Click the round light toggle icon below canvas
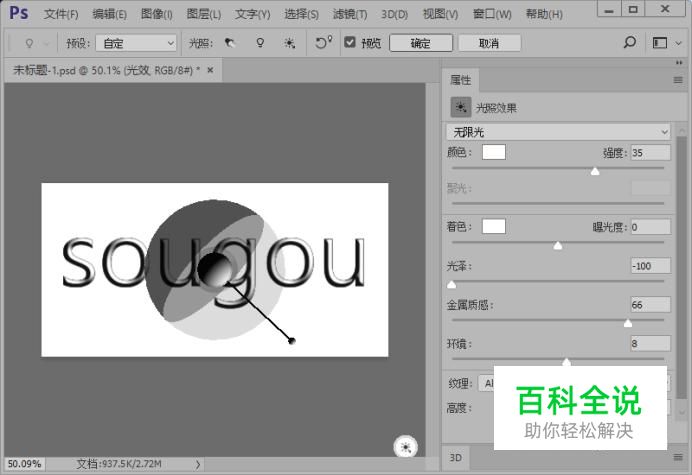Viewport: 692px width, 475px height. pyautogui.click(x=406, y=447)
